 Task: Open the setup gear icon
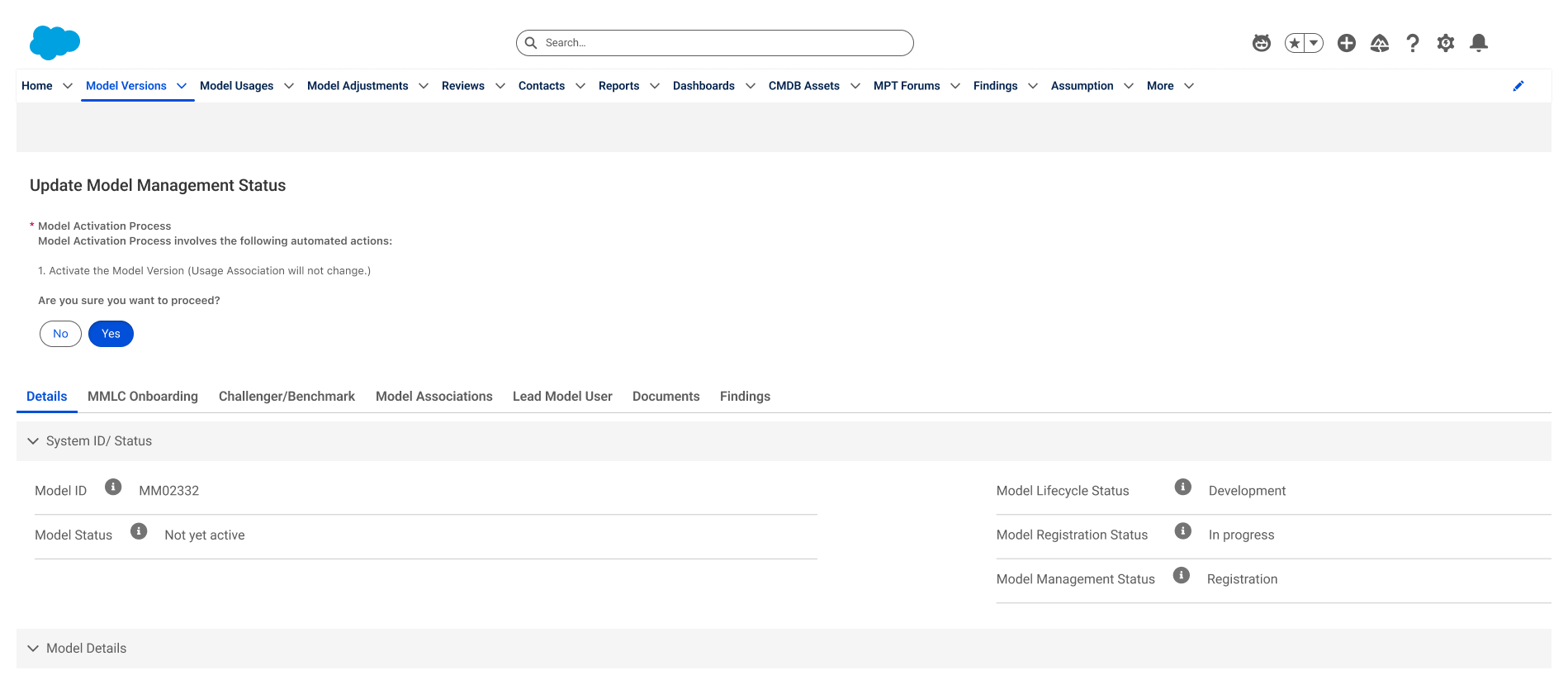(1446, 43)
